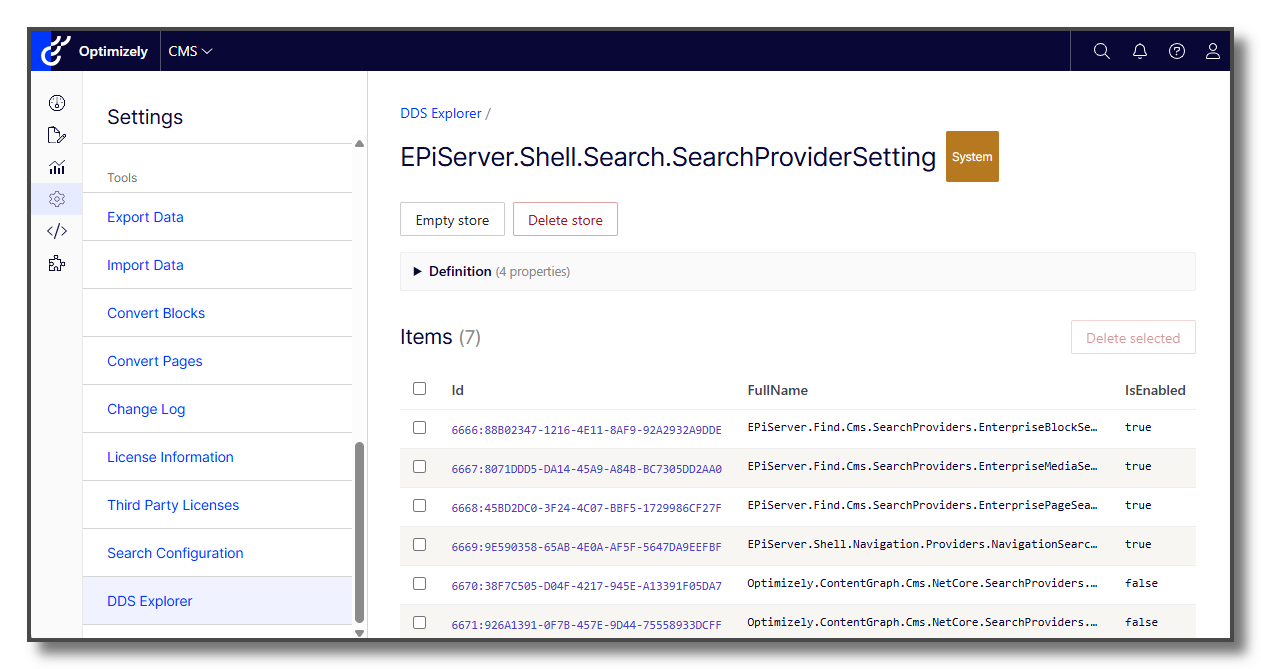This screenshot has height=669, width=1261.
Task: Open item 6670:38F7C505 Id link
Action: (x=586, y=585)
